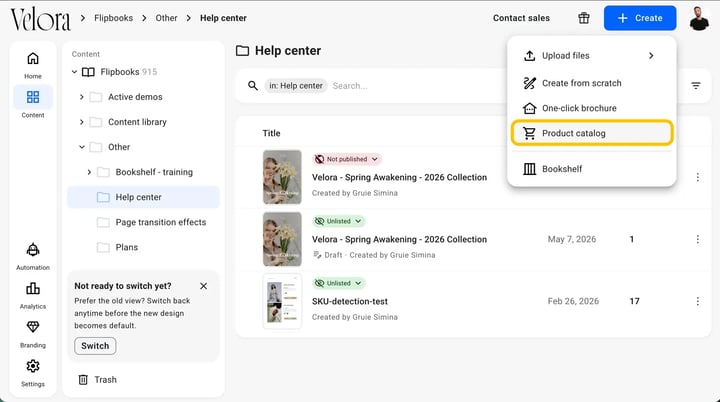Open the SKU-detection-test thumbnail
Screen dimensions: 720x402
click(282, 301)
